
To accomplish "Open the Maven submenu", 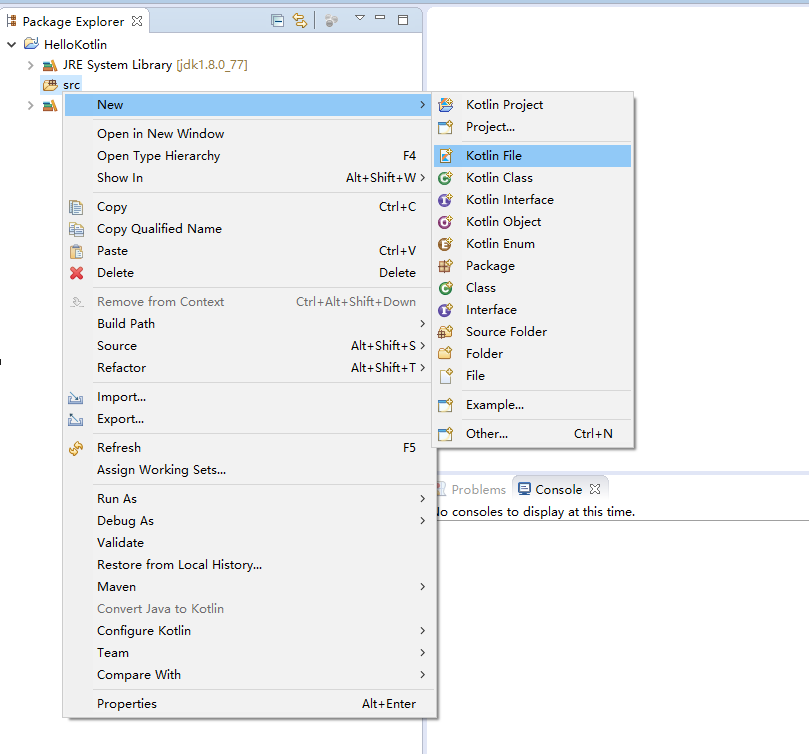I will (248, 587).
